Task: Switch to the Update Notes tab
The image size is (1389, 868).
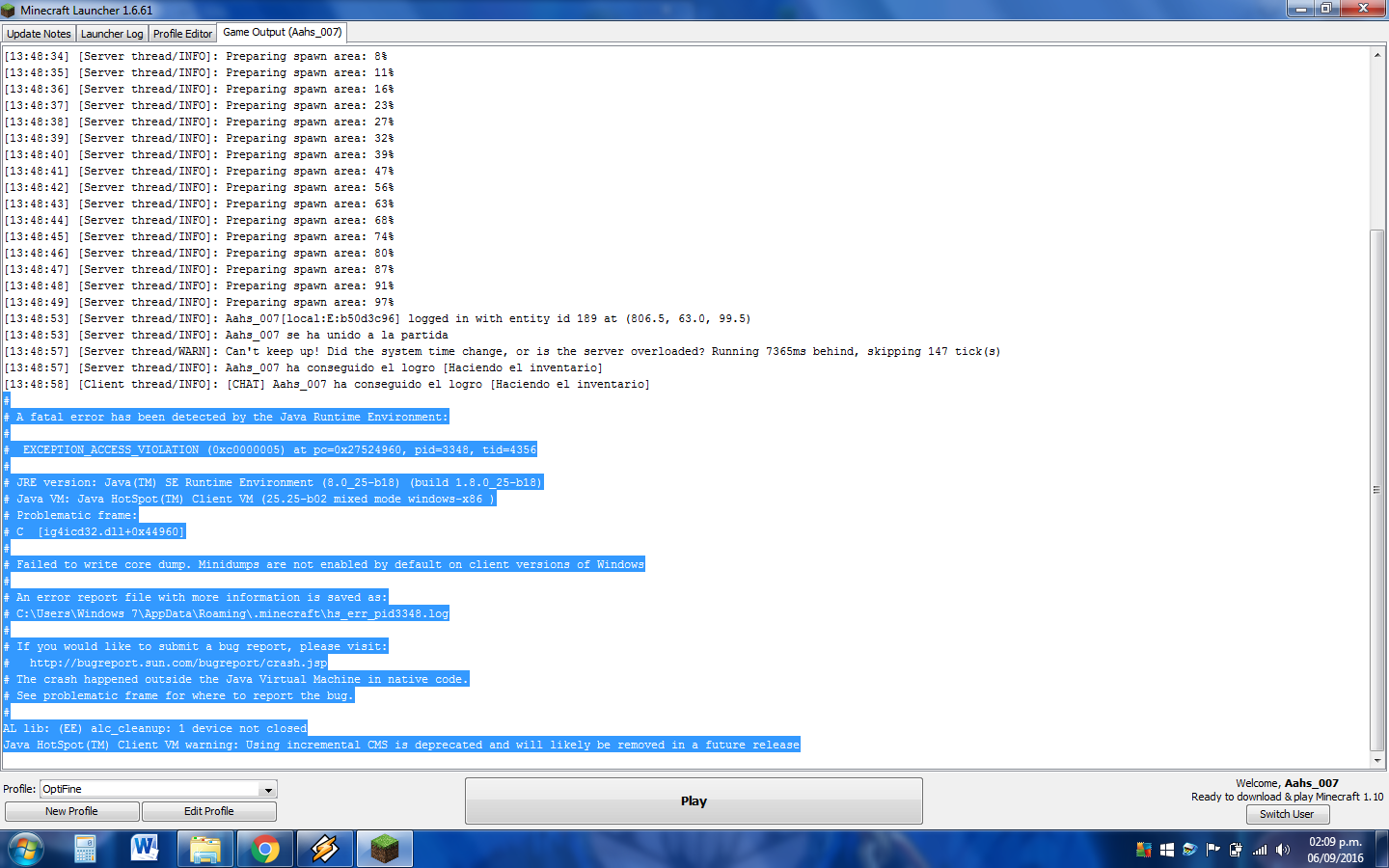Action: click(39, 34)
